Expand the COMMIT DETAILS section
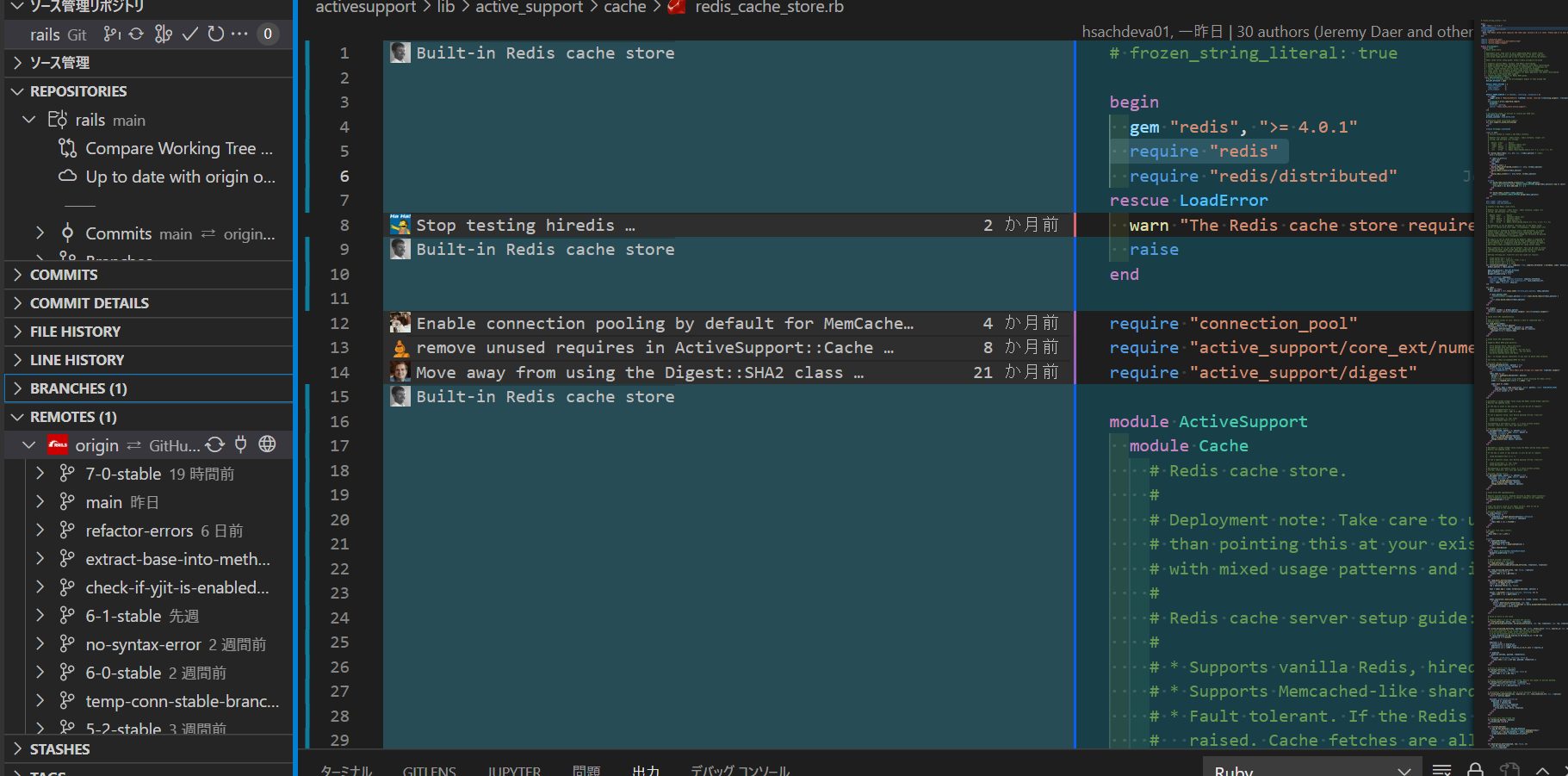This screenshot has width=1568, height=776. [x=148, y=302]
